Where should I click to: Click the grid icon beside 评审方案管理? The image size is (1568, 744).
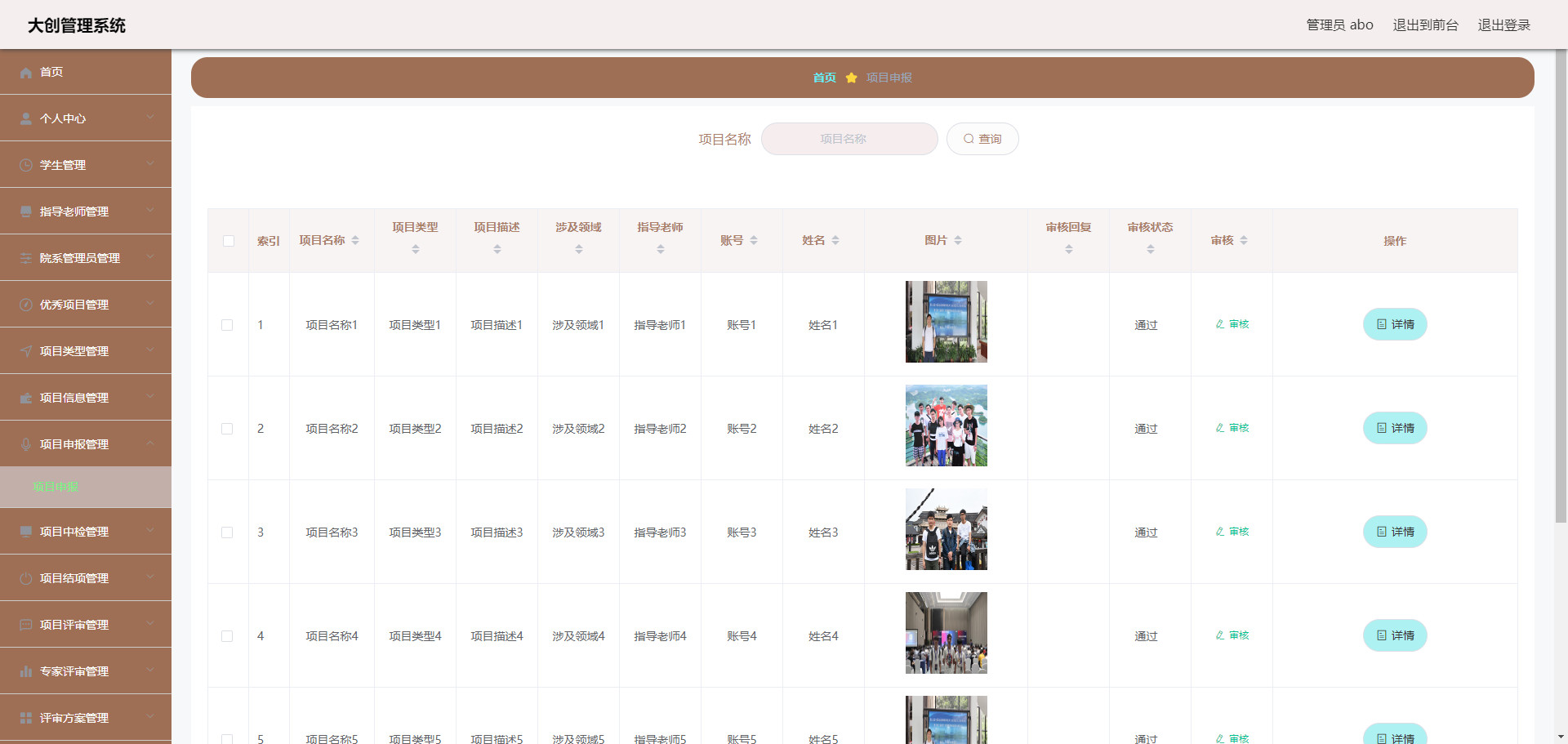(26, 719)
